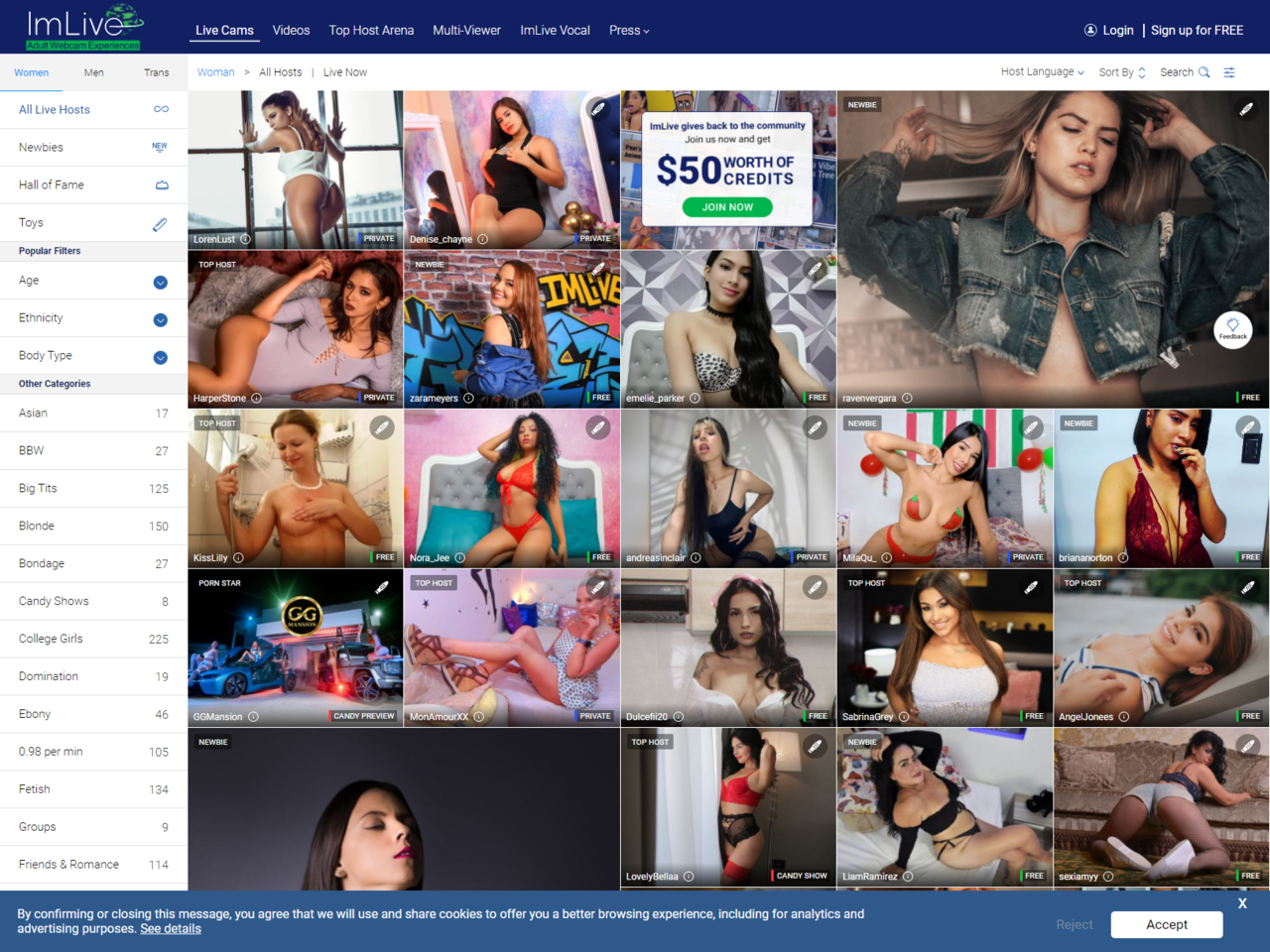The image size is (1270, 952).
Task: Open the ImLive Vocal nav item
Action: tap(555, 31)
